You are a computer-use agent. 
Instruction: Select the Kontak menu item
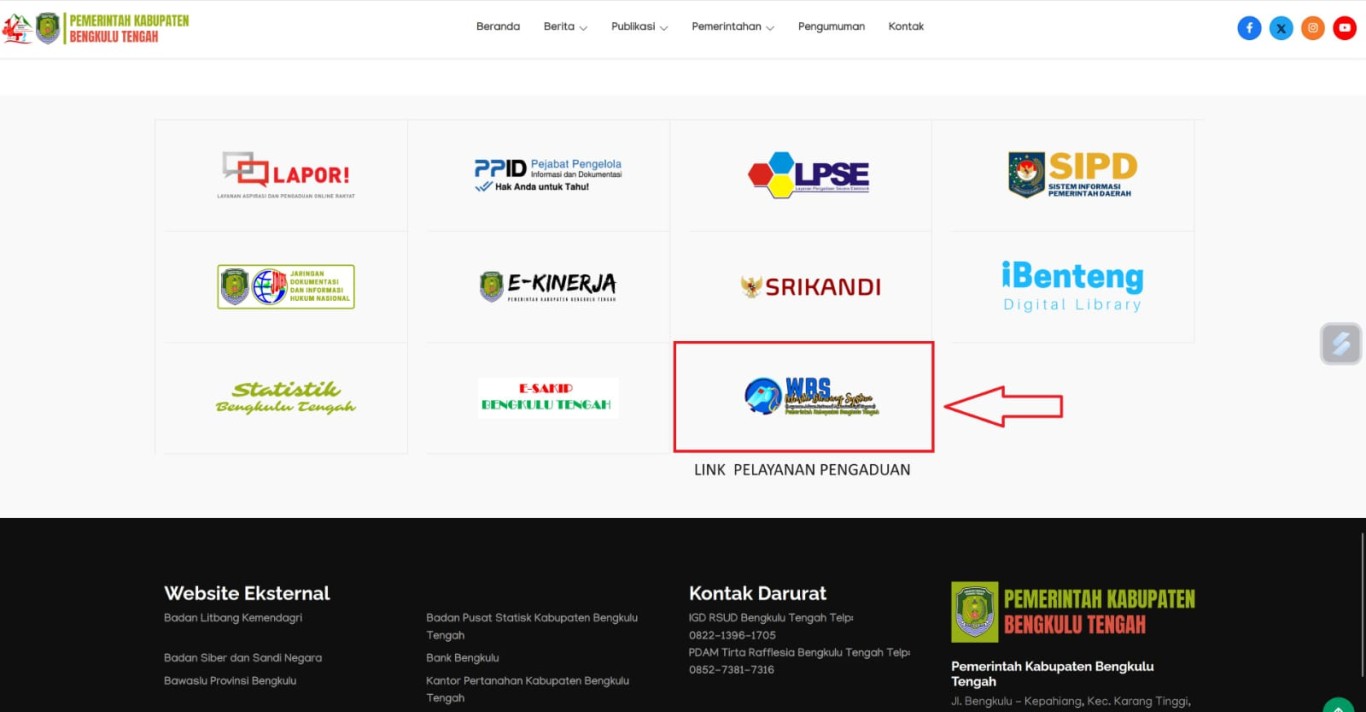pyautogui.click(x=906, y=27)
